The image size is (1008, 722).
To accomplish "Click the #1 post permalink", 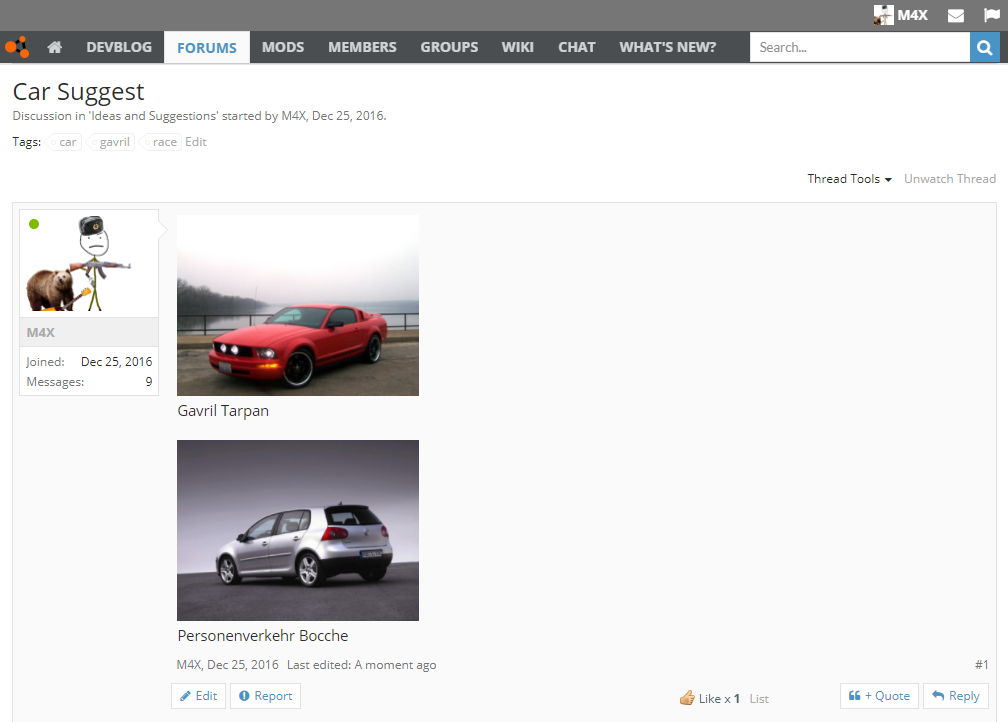I will click(x=982, y=665).
